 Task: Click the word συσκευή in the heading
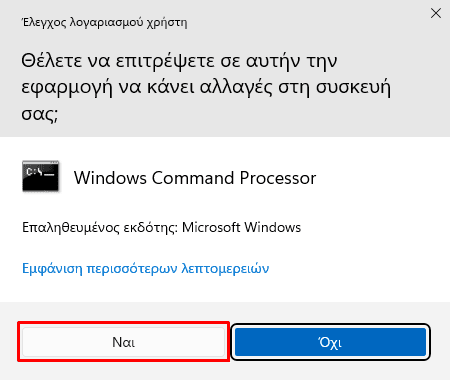[353, 88]
